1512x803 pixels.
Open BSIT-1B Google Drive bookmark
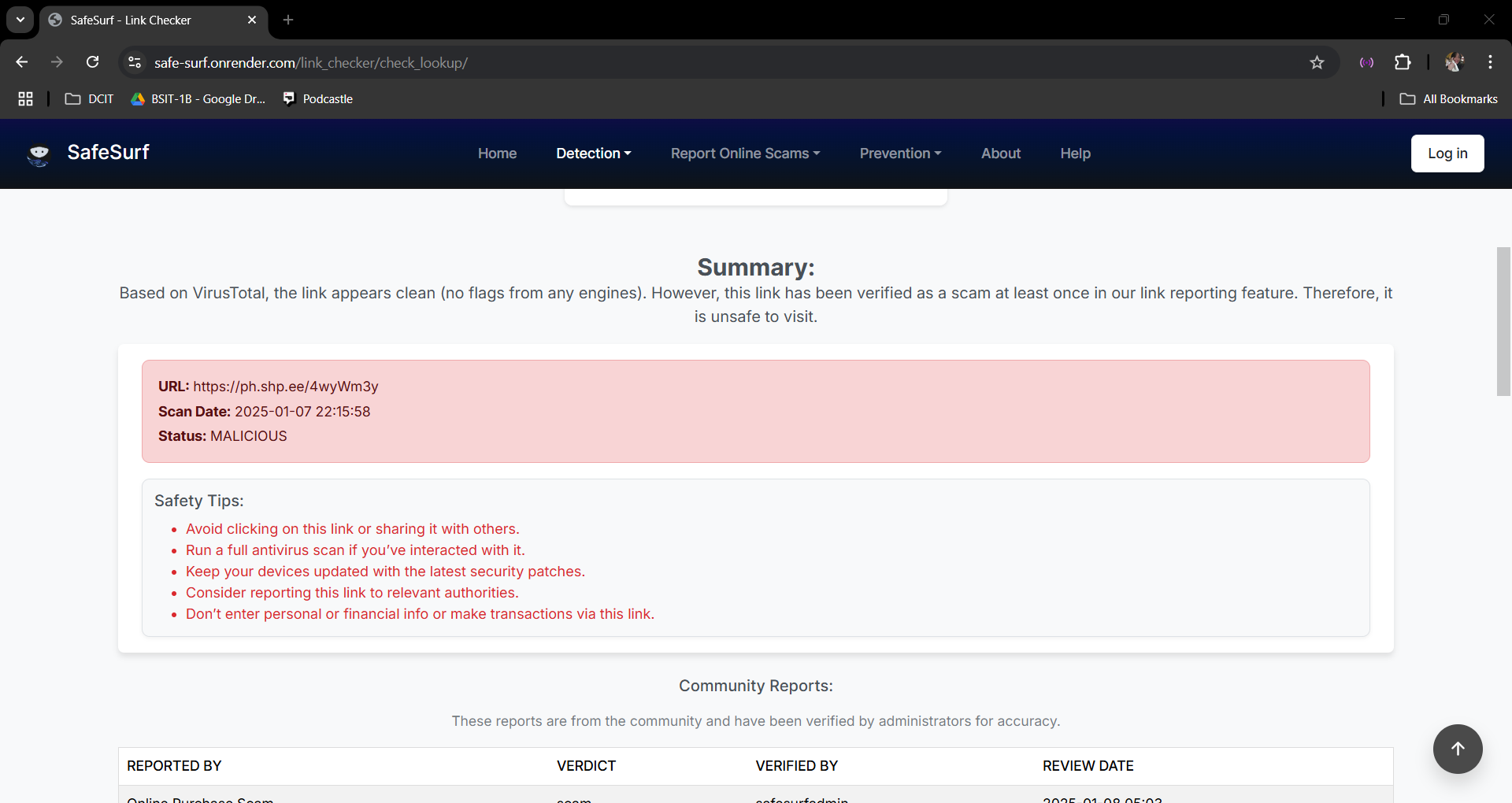(x=198, y=98)
